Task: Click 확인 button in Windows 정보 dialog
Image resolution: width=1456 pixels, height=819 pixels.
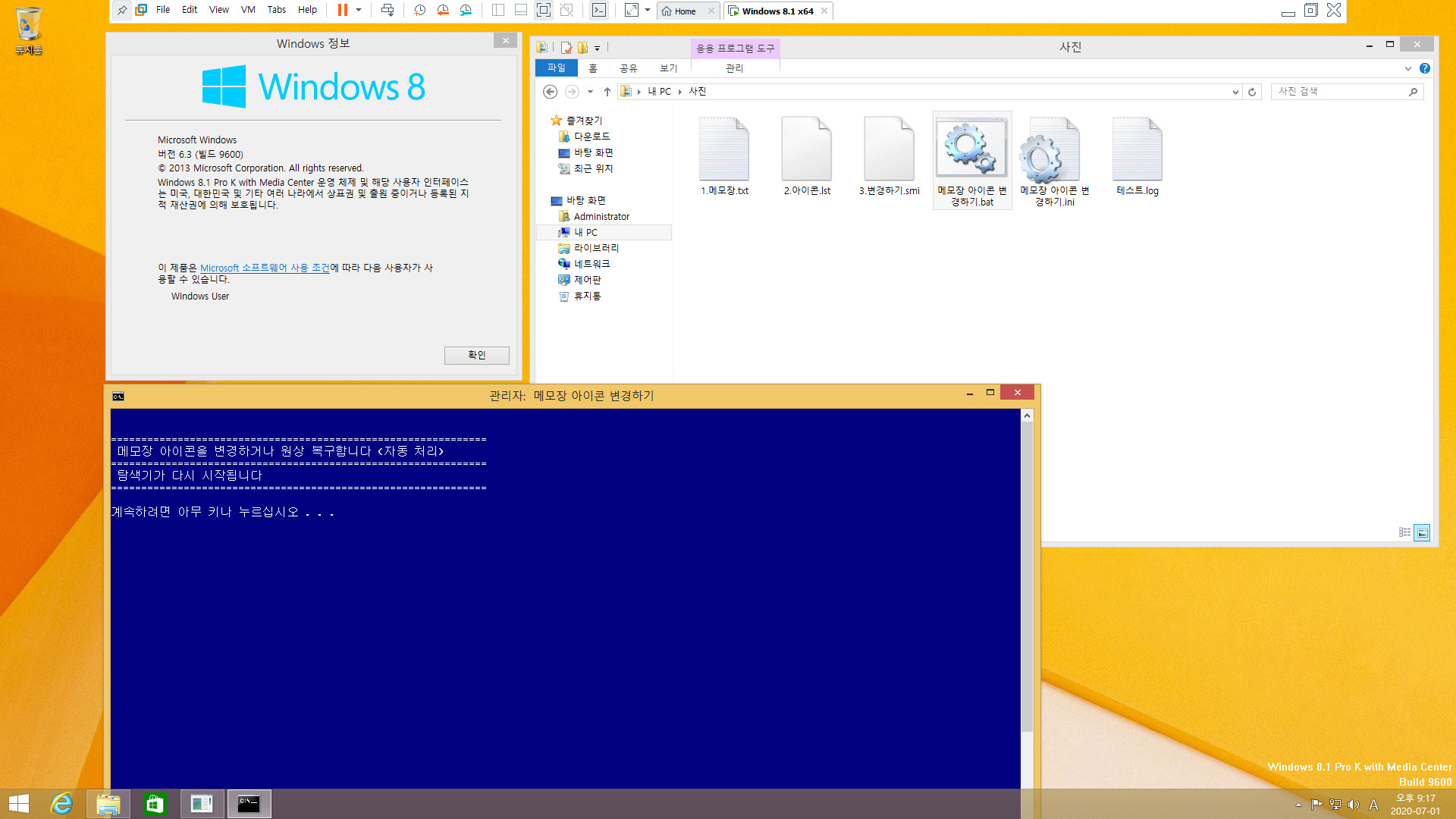Action: click(x=476, y=355)
